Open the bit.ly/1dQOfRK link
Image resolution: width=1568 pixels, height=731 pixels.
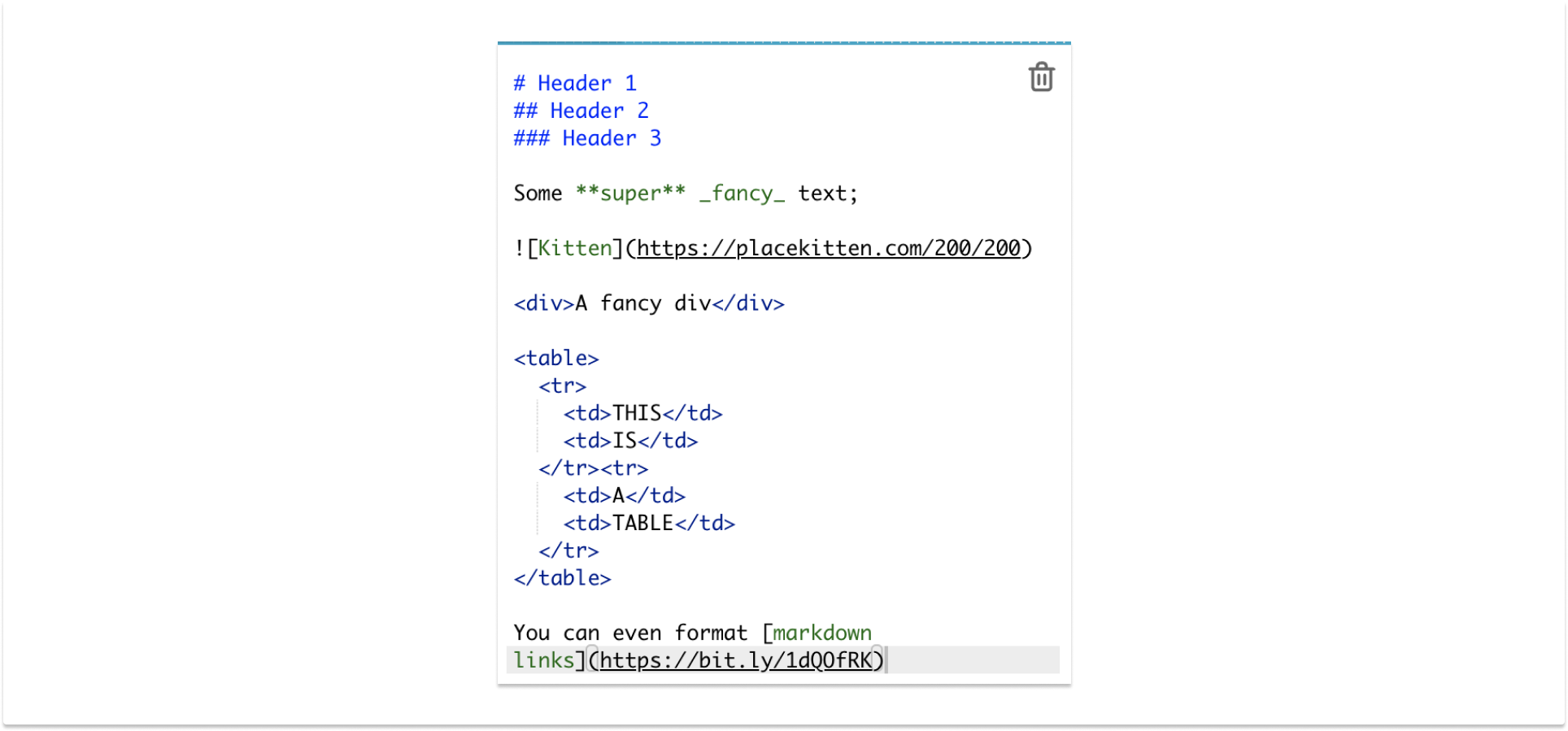735,660
